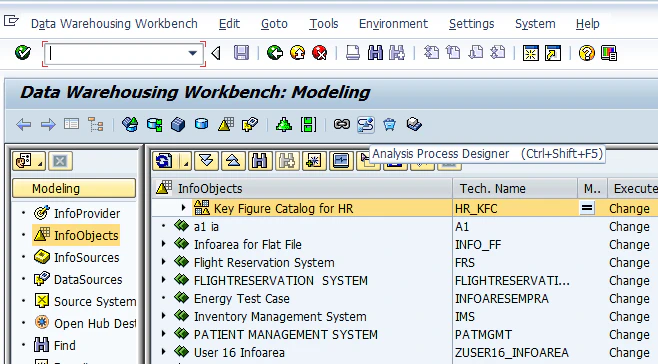This screenshot has height=364, width=658.
Task: Click the monitor icon in tree toolbar
Action: pyautogui.click(x=341, y=161)
